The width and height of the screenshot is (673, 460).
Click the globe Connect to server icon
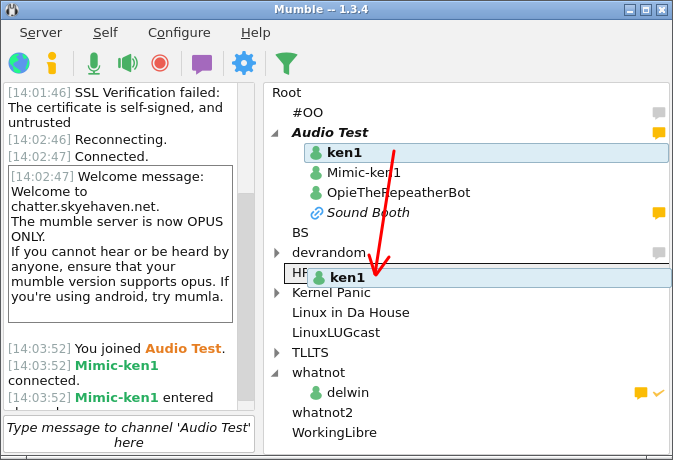pyautogui.click(x=19, y=63)
